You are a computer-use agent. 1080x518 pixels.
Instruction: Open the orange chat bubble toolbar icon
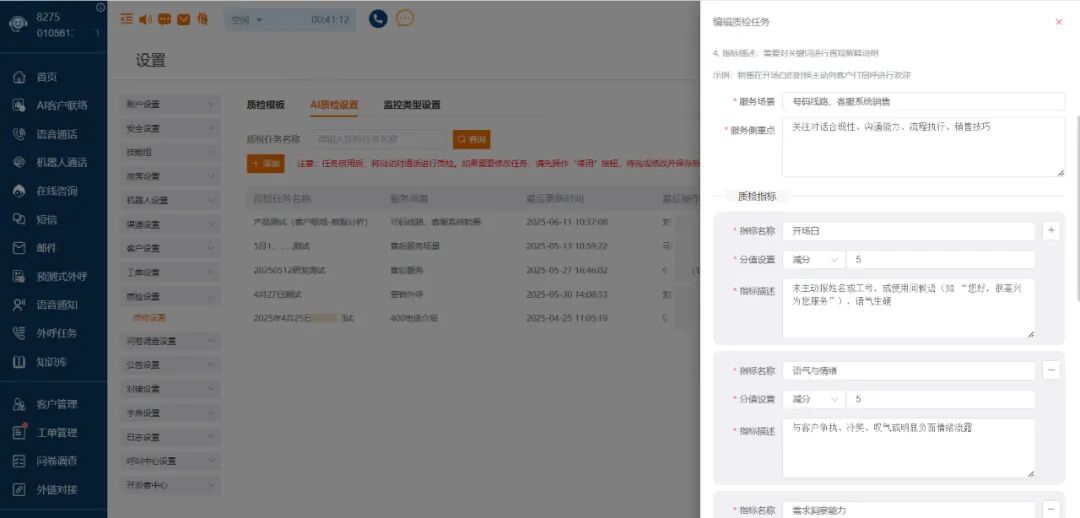click(x=164, y=19)
